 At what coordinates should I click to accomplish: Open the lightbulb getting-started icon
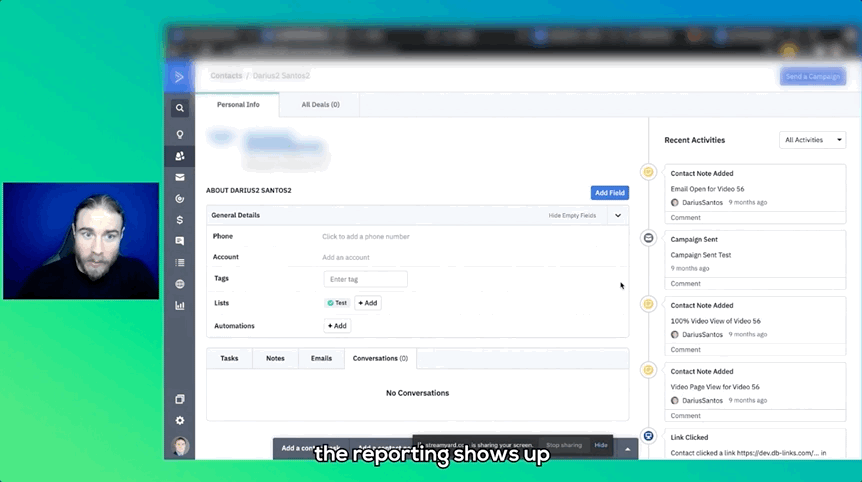point(180,135)
